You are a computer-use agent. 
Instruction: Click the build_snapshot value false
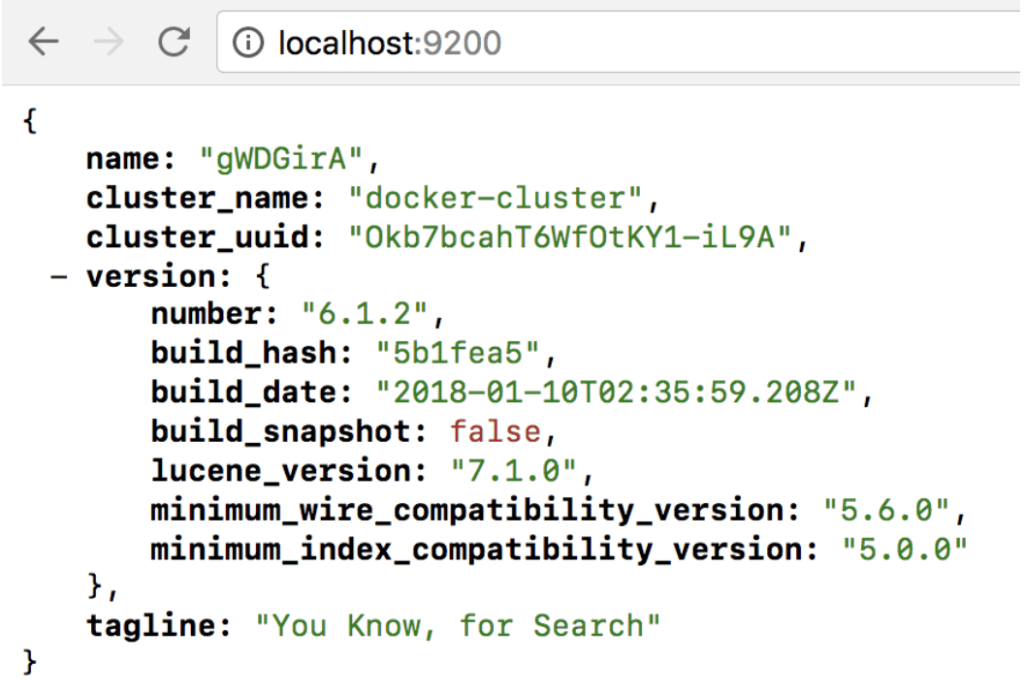(x=496, y=432)
